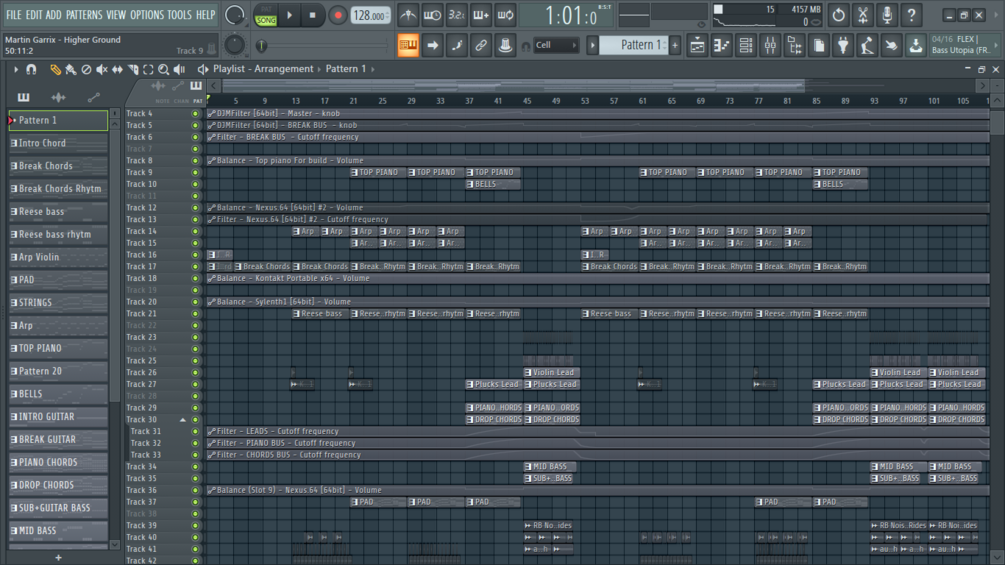Select Reese bass pattern in picker
Screen dimensions: 1005x565
click(x=58, y=211)
